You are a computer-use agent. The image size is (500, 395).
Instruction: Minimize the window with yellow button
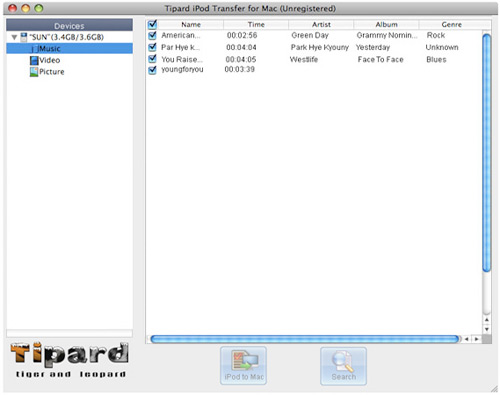pos(26,8)
